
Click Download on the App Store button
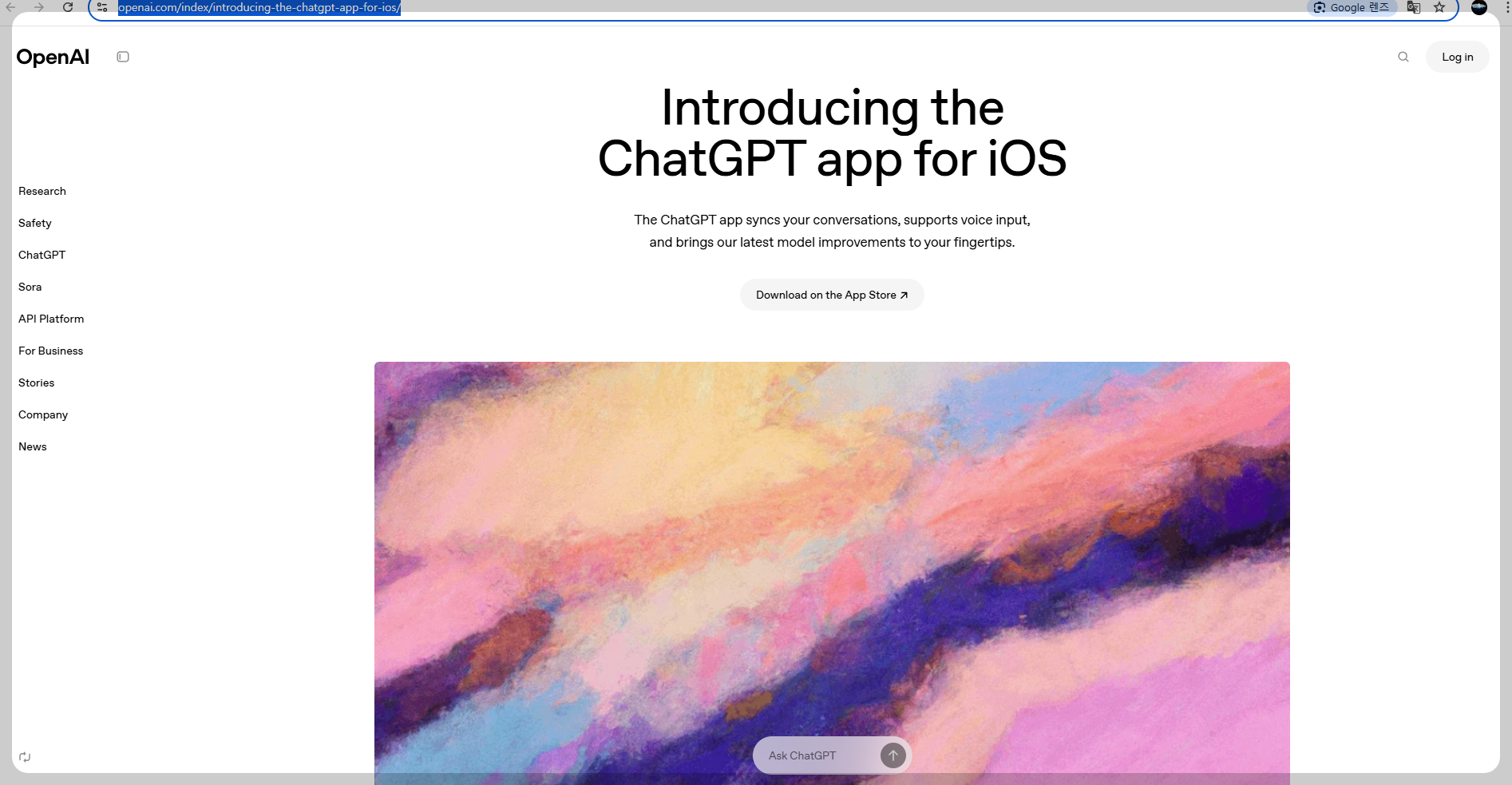(832, 295)
